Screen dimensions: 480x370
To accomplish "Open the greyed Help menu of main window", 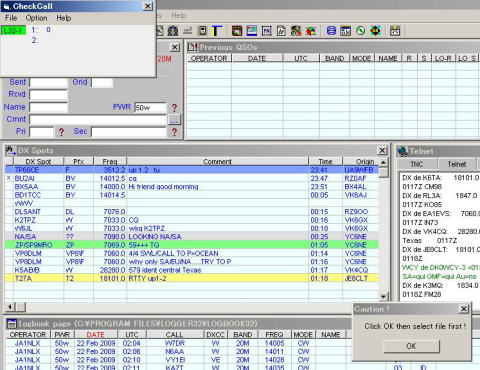I will pyautogui.click(x=179, y=15).
